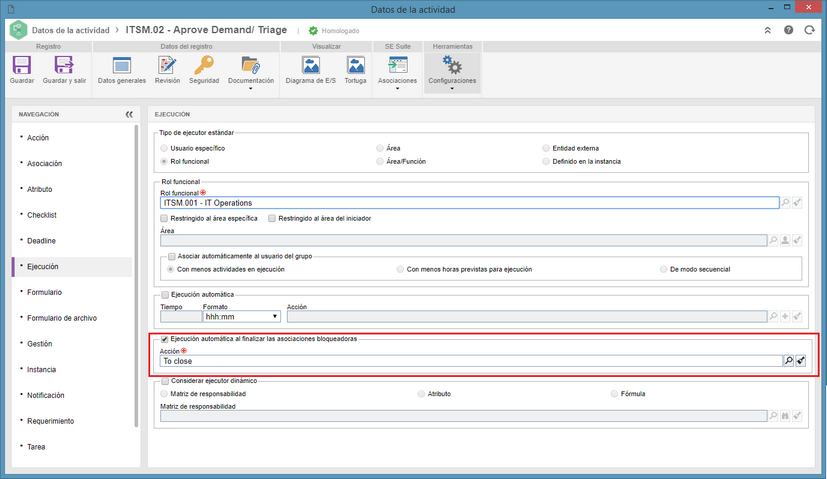This screenshot has height=479, width=827.
Task: Select Definido en la instancia radio button
Action: pyautogui.click(x=546, y=161)
